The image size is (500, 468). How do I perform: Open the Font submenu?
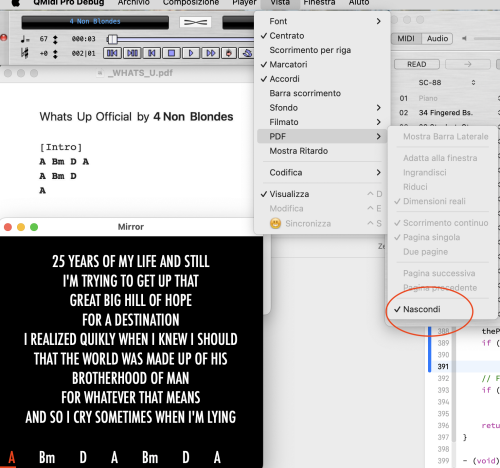pos(322,21)
